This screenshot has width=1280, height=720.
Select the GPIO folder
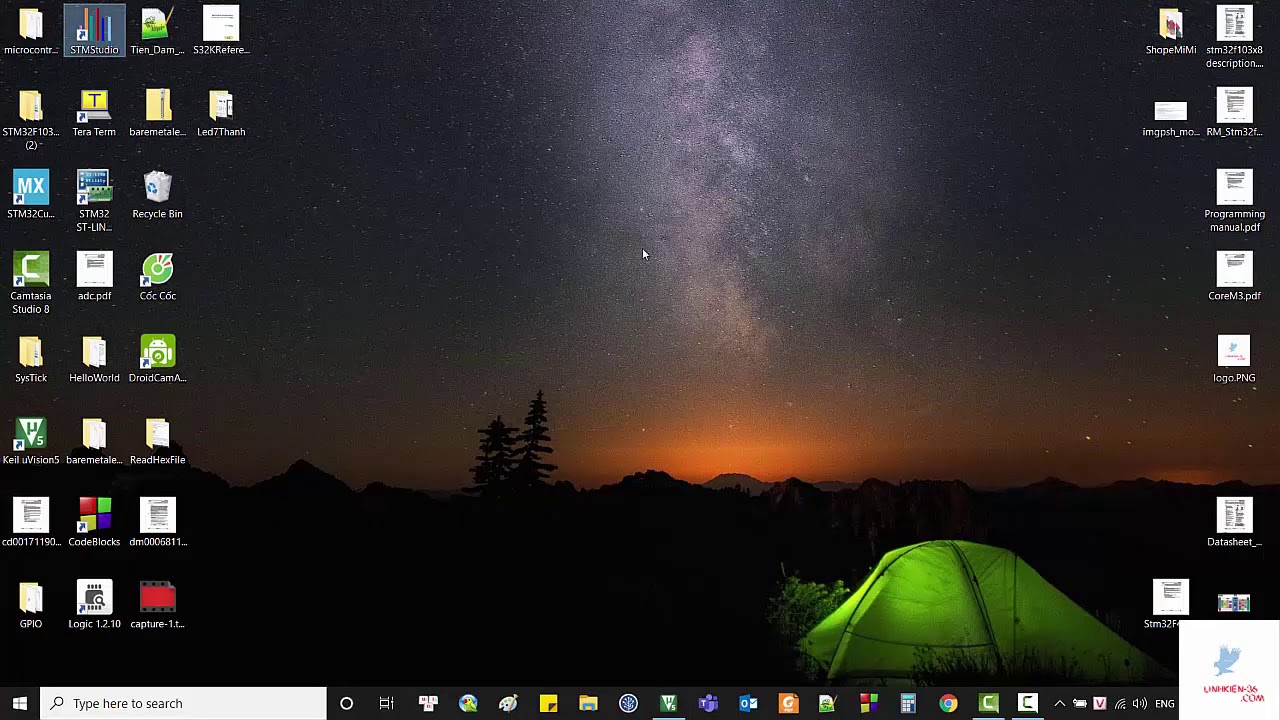(31, 605)
